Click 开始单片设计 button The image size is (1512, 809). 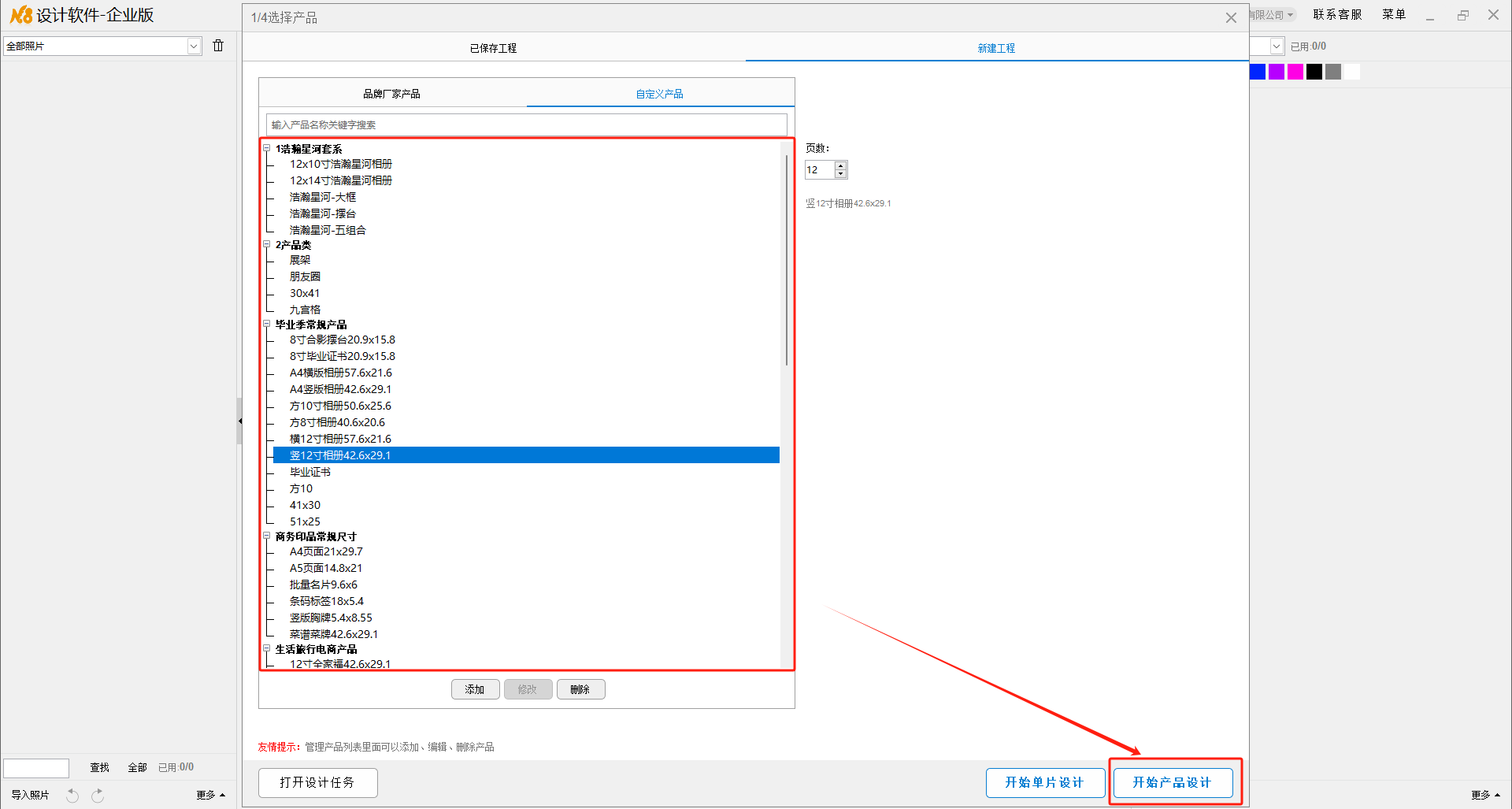pyautogui.click(x=1045, y=782)
